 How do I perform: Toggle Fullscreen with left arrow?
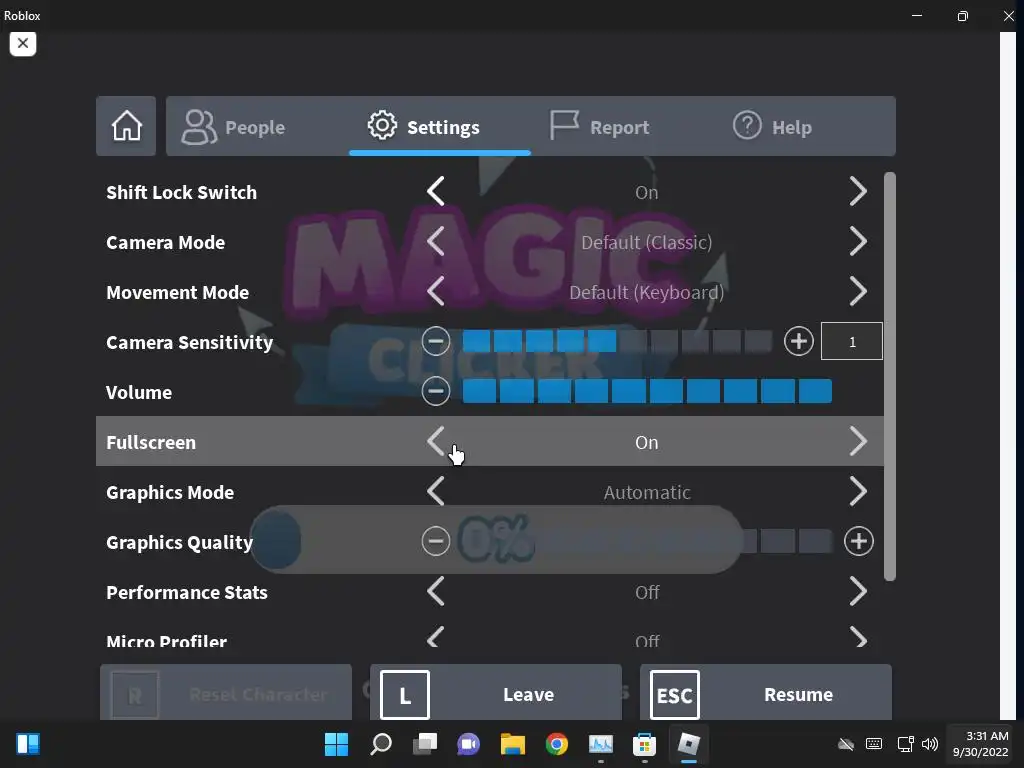436,441
